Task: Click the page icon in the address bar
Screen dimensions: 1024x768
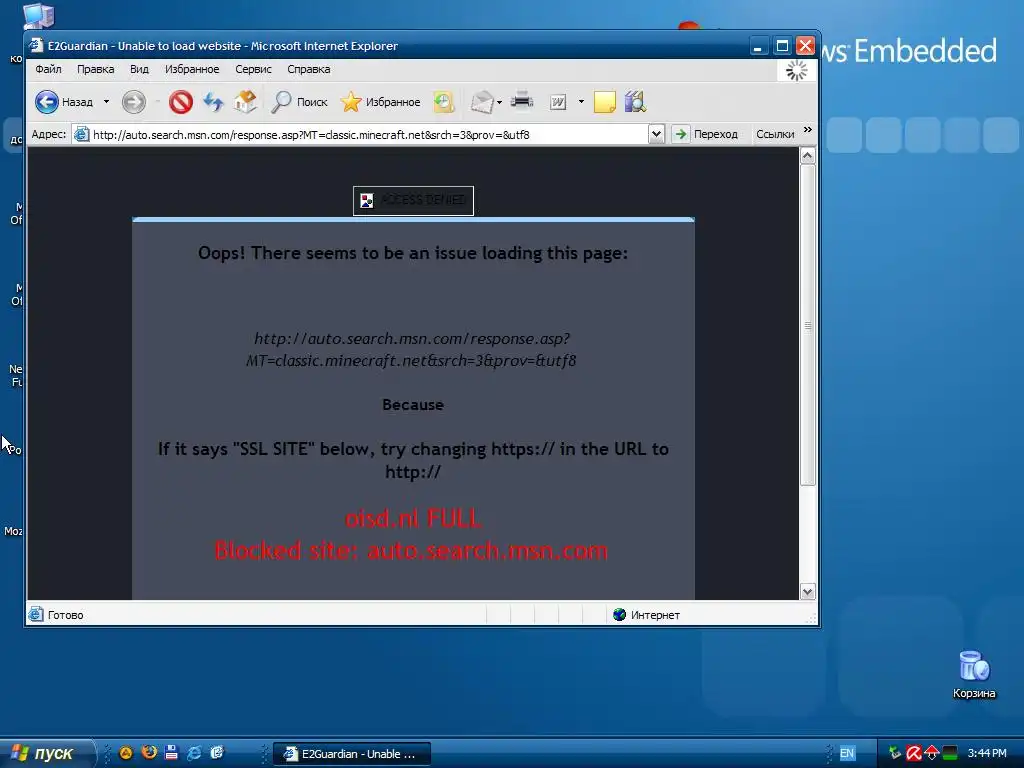Action: (82, 135)
